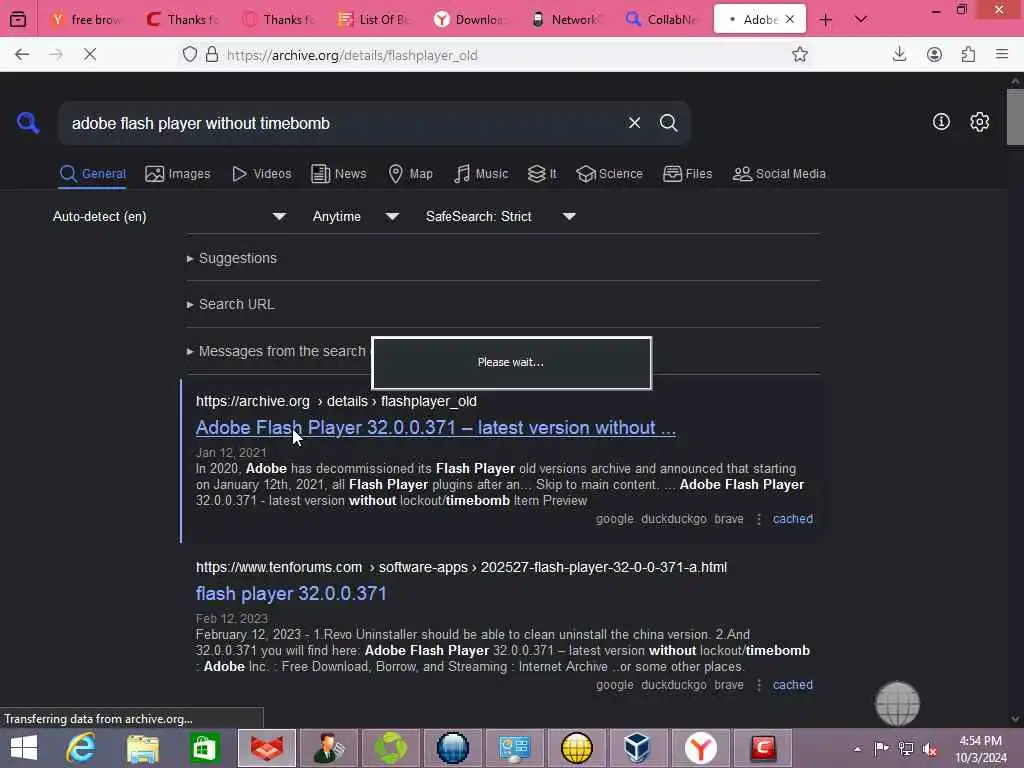Open the Store app on taskbar
Screen dimensions: 1024x768
click(x=204, y=748)
